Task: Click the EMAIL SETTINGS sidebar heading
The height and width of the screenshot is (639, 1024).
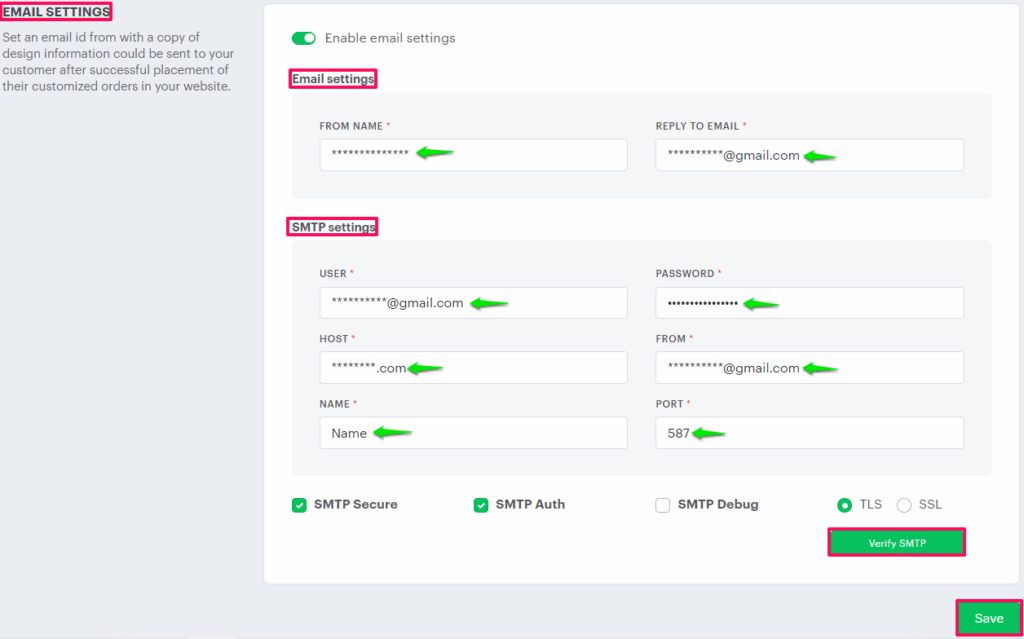Action: (x=56, y=12)
